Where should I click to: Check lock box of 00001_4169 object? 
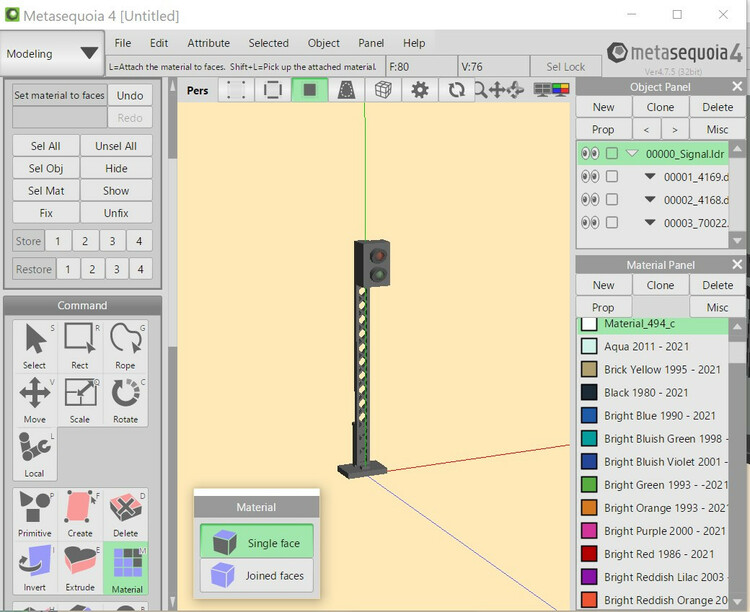point(612,177)
